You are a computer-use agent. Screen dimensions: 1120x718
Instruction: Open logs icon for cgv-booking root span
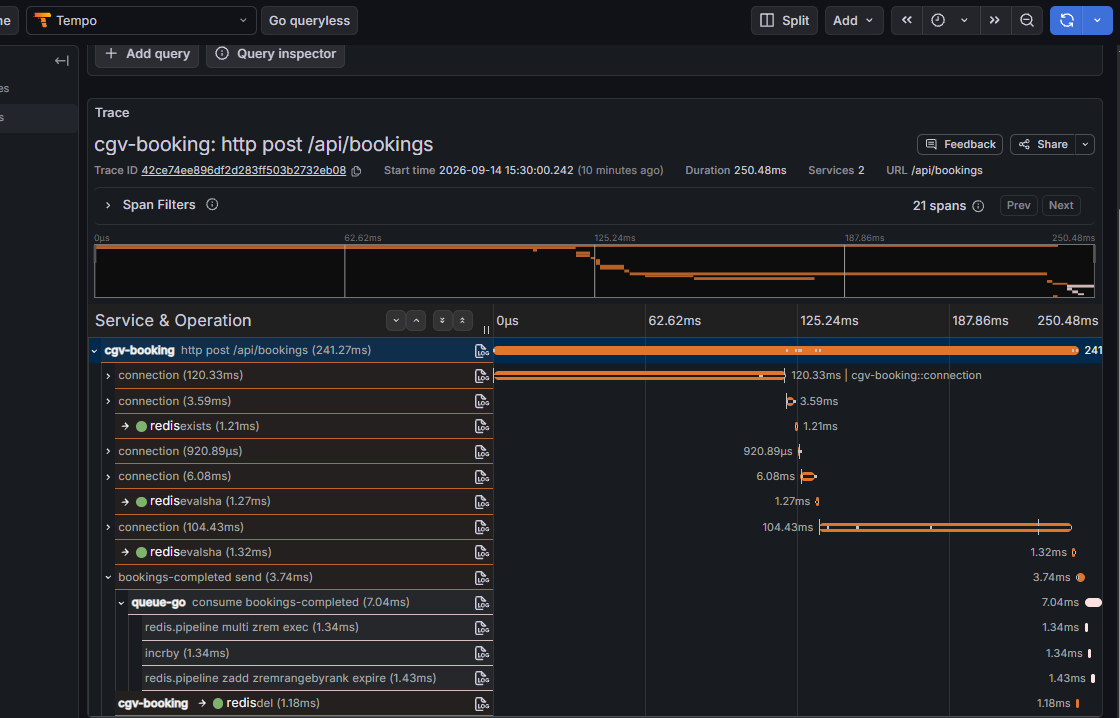point(482,351)
